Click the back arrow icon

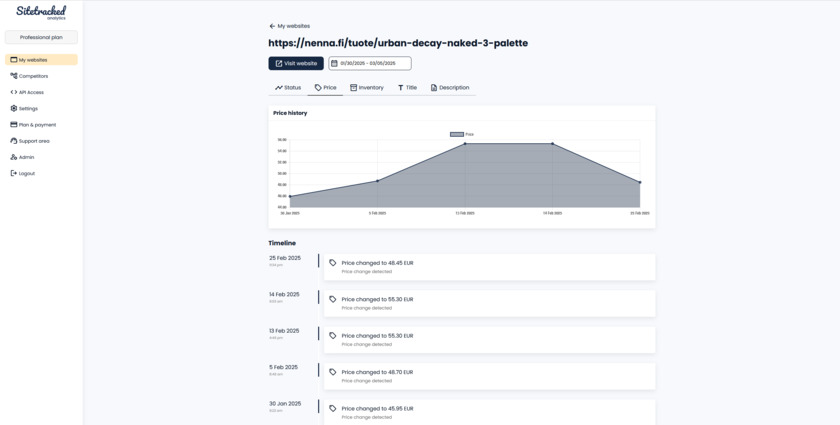(272, 26)
